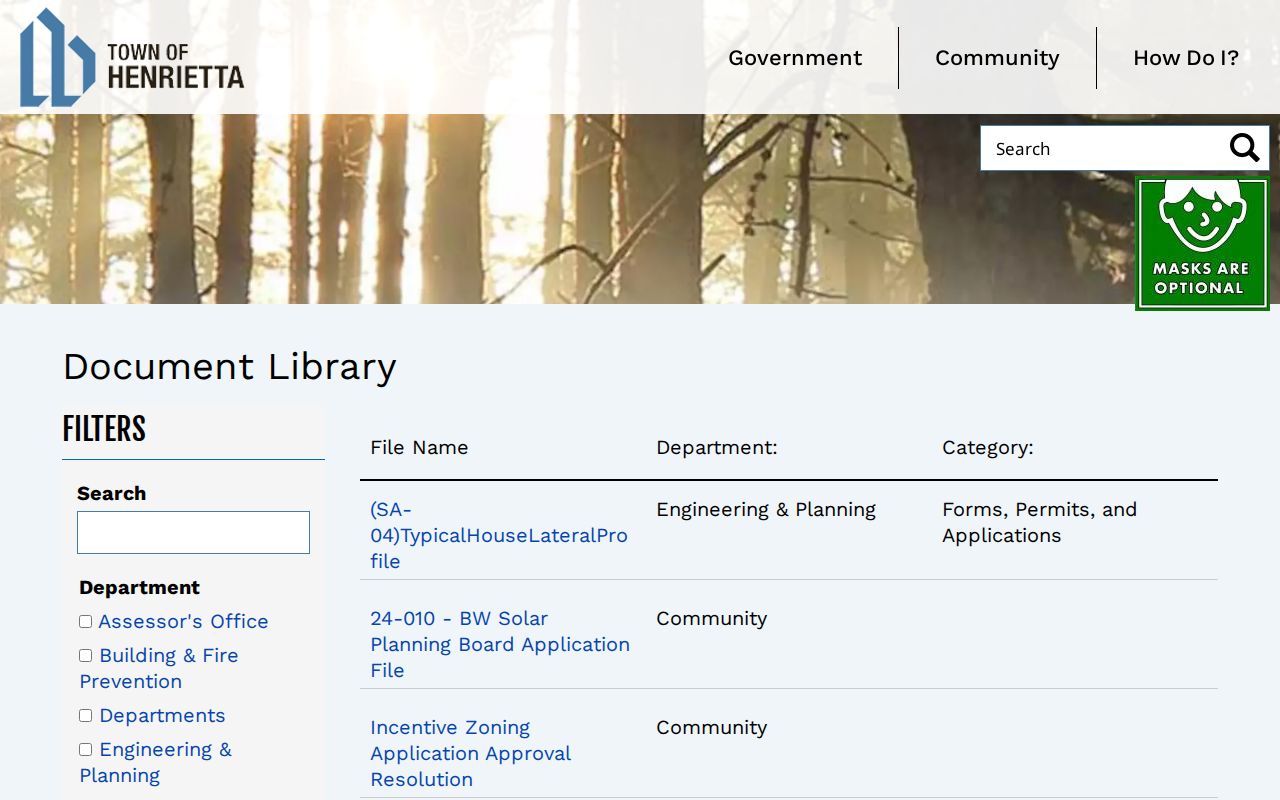Screen dimensions: 1280x800
Task: Click the Document Library heading
Action: click(x=230, y=367)
